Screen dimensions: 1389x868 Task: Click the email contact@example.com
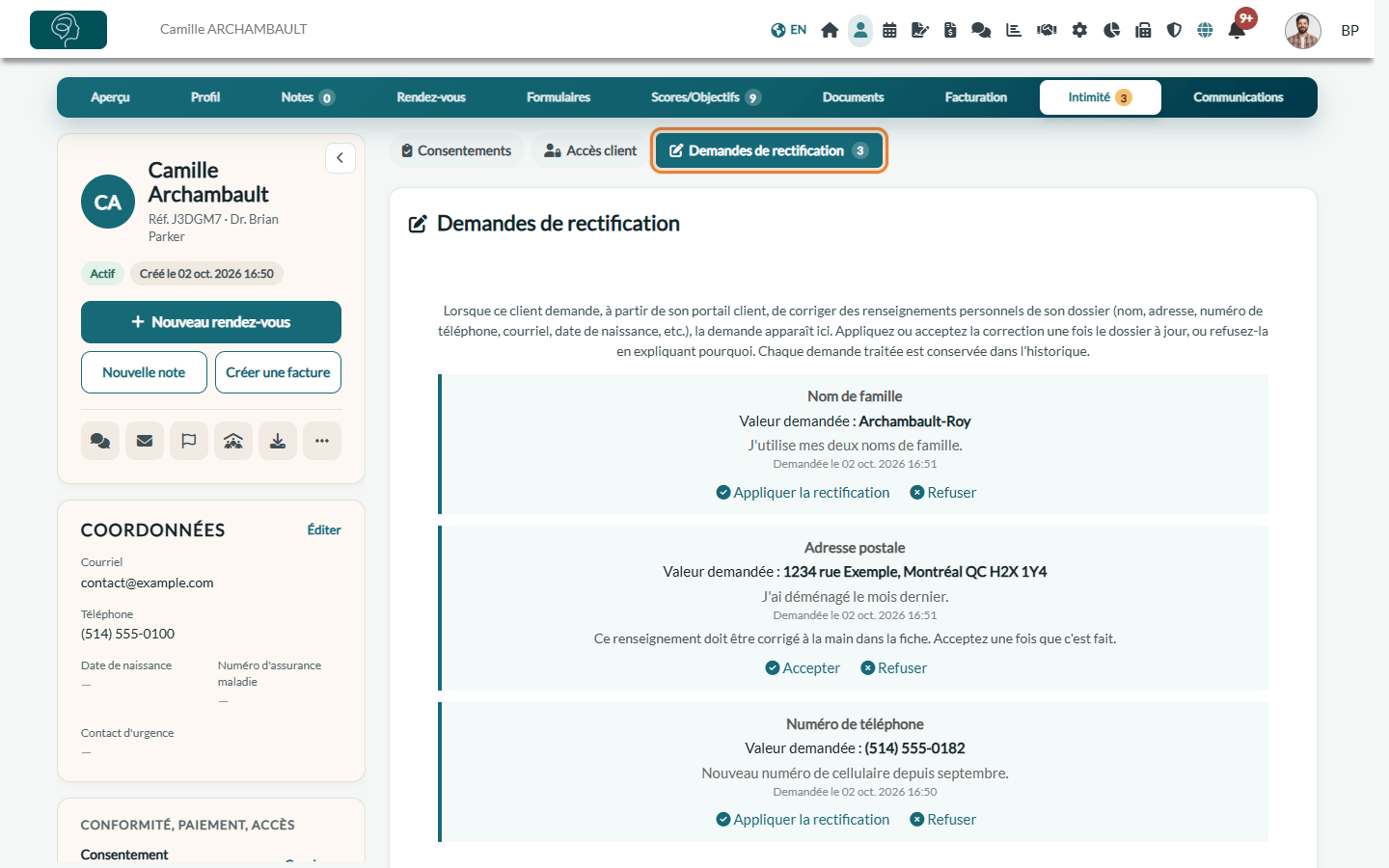tap(148, 583)
